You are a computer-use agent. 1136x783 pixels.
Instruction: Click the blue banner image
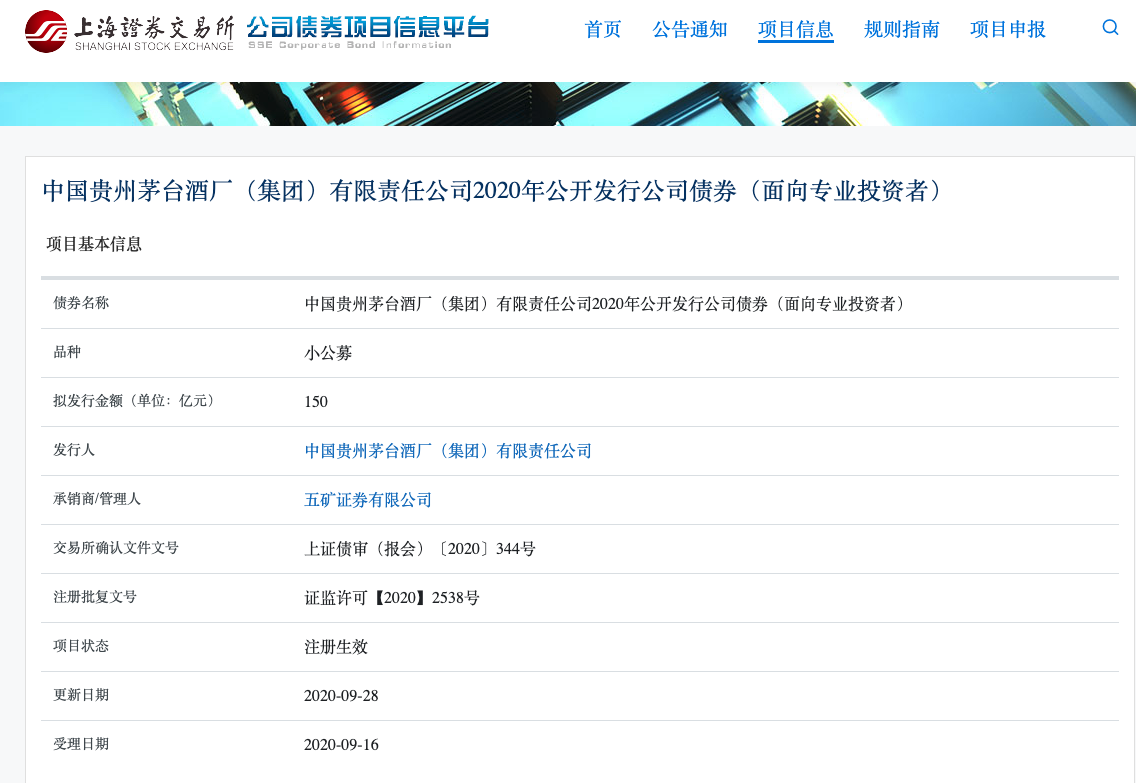pyautogui.click(x=568, y=104)
